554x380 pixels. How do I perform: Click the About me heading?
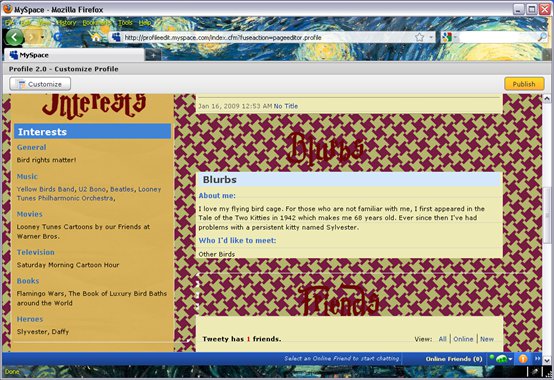[x=217, y=196]
